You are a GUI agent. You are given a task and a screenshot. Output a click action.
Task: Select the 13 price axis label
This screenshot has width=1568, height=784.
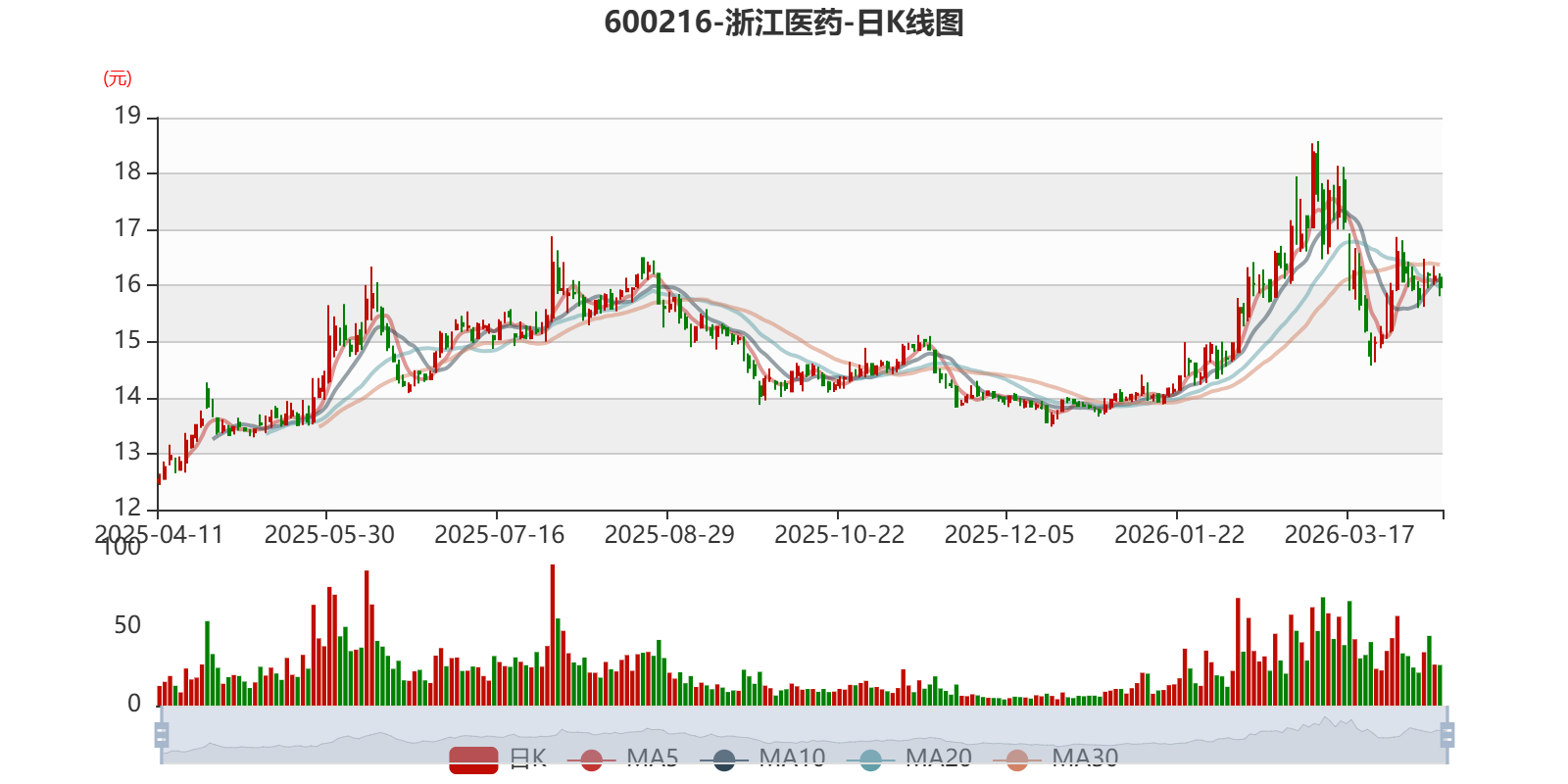[127, 452]
